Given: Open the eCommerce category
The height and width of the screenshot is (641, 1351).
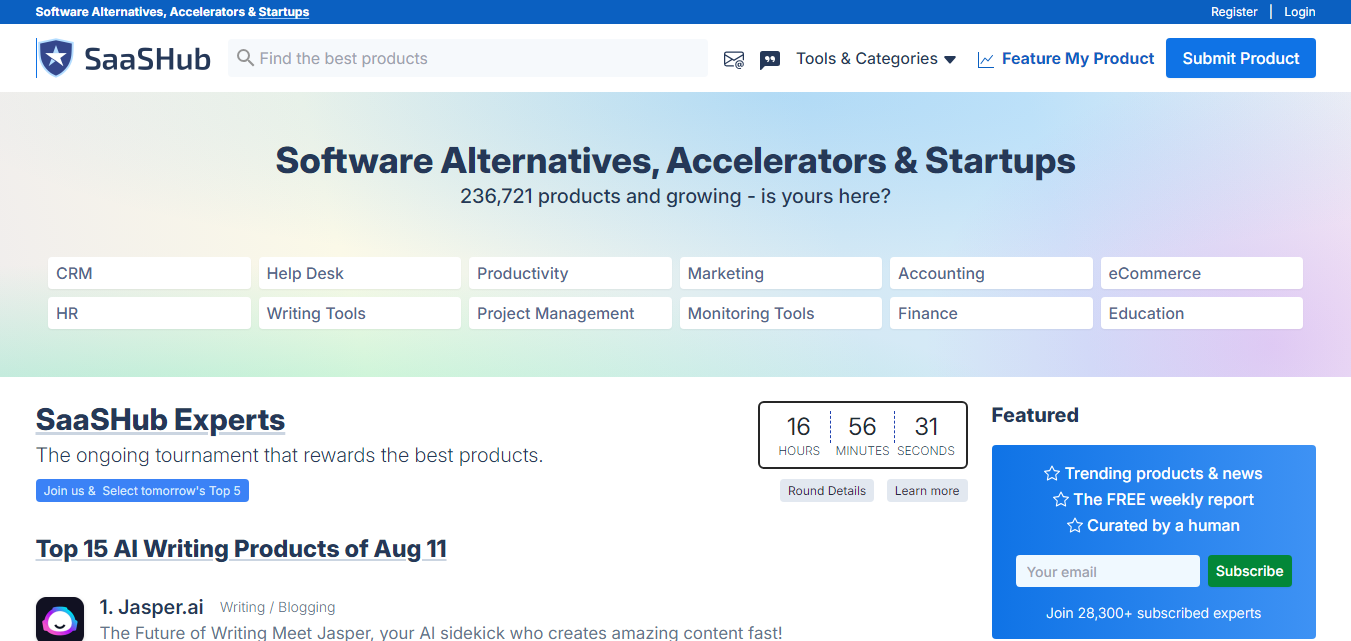Looking at the screenshot, I should coord(1202,273).
